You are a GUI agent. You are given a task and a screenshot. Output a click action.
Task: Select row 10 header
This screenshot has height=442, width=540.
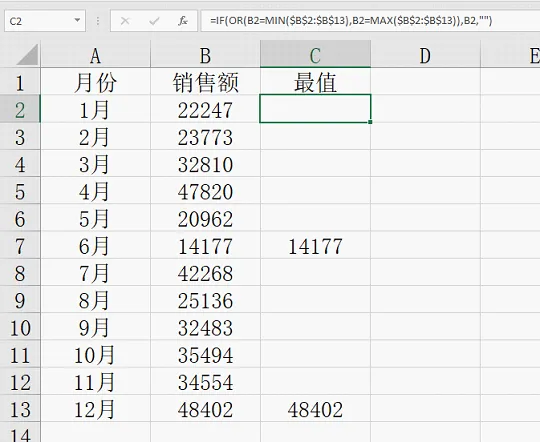click(20, 327)
